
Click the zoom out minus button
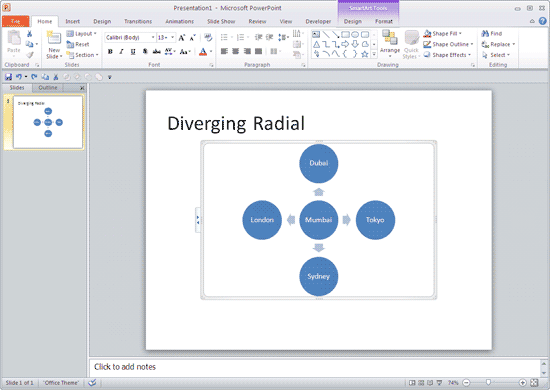(466, 383)
